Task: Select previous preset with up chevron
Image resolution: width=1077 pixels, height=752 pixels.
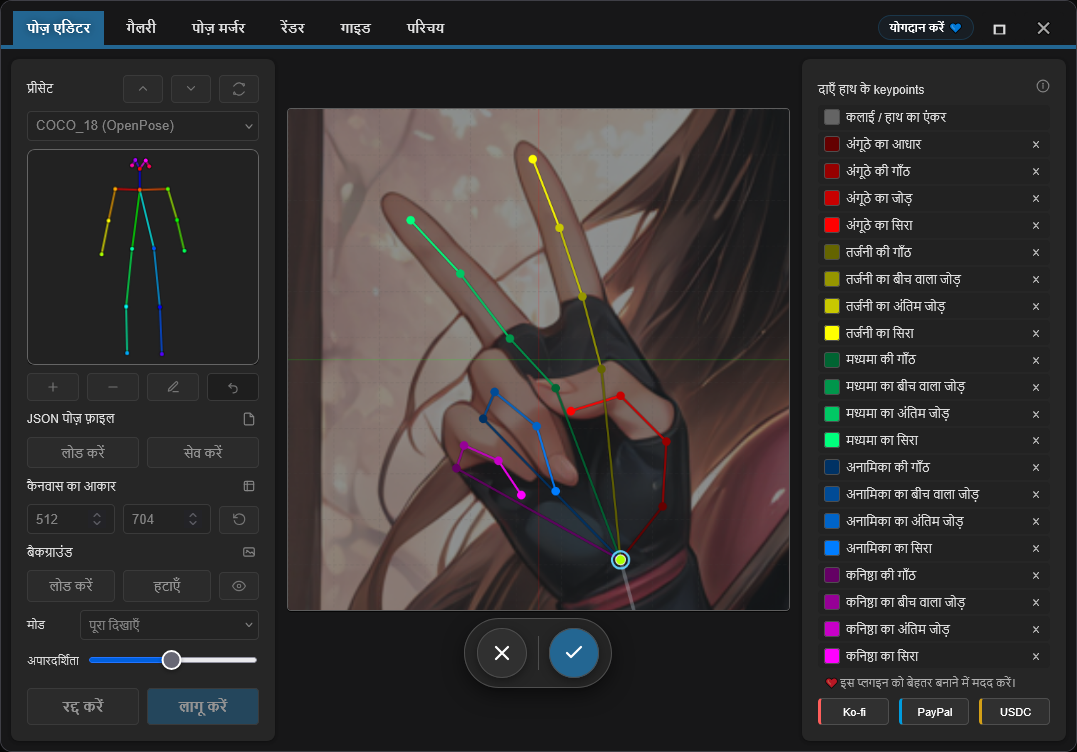Action: click(x=143, y=89)
